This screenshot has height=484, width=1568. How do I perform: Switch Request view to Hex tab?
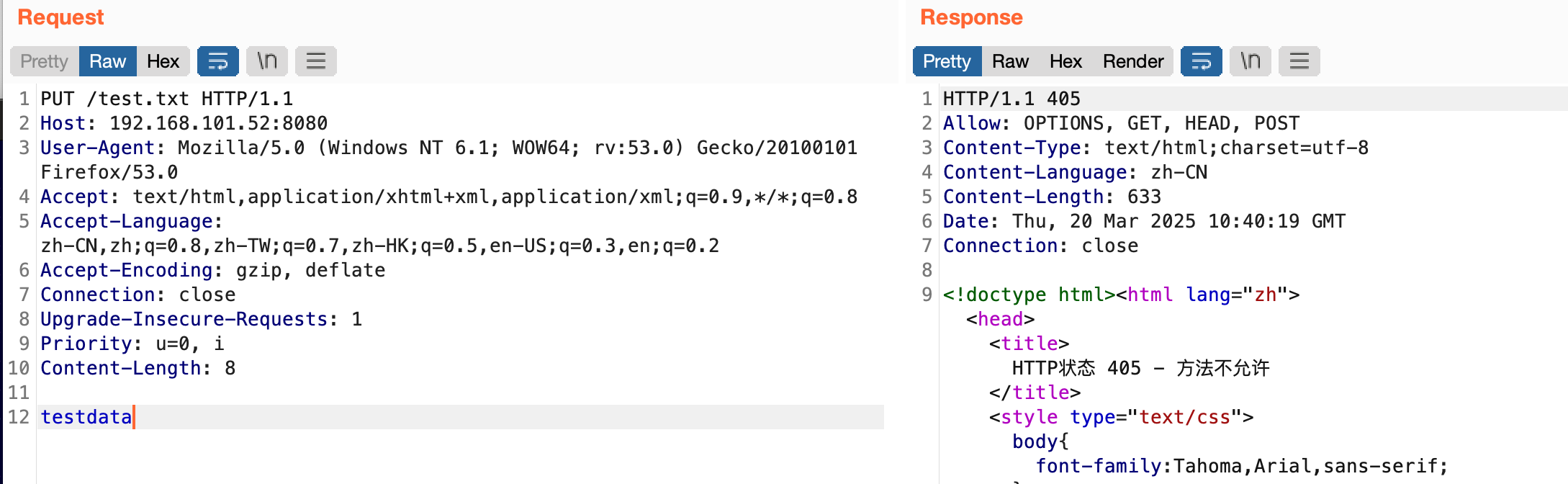tap(163, 61)
